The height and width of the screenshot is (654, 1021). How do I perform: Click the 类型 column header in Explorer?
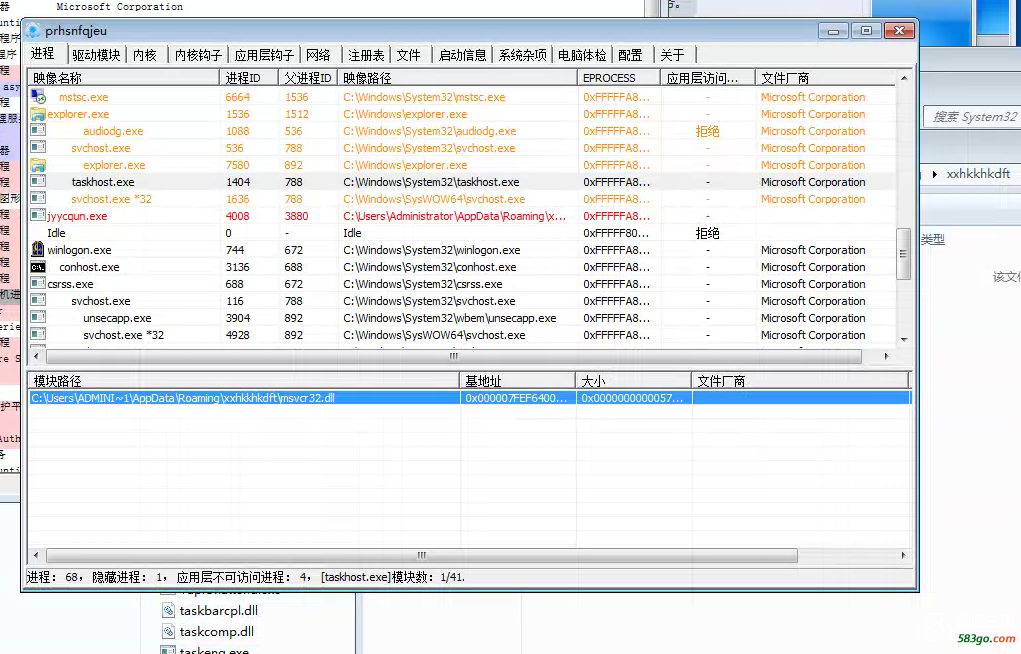pyautogui.click(x=933, y=239)
